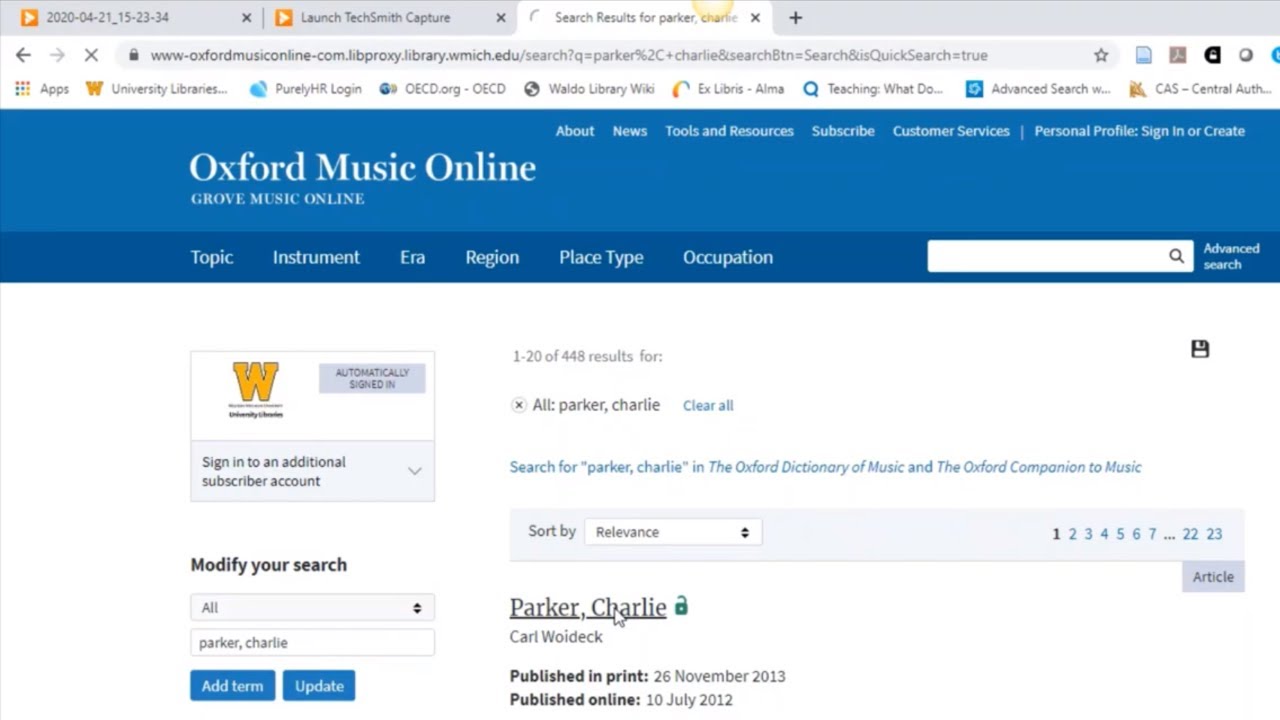This screenshot has width=1280, height=720.
Task: Click the About link
Action: tap(575, 131)
